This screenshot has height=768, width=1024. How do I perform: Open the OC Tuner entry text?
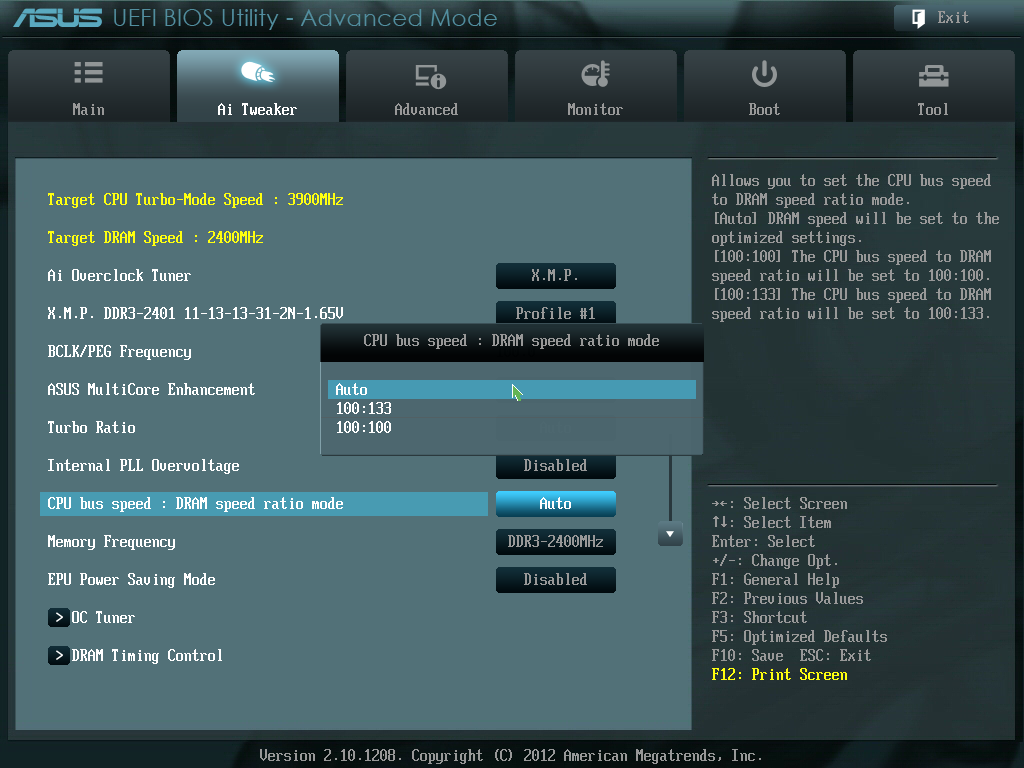tap(103, 617)
